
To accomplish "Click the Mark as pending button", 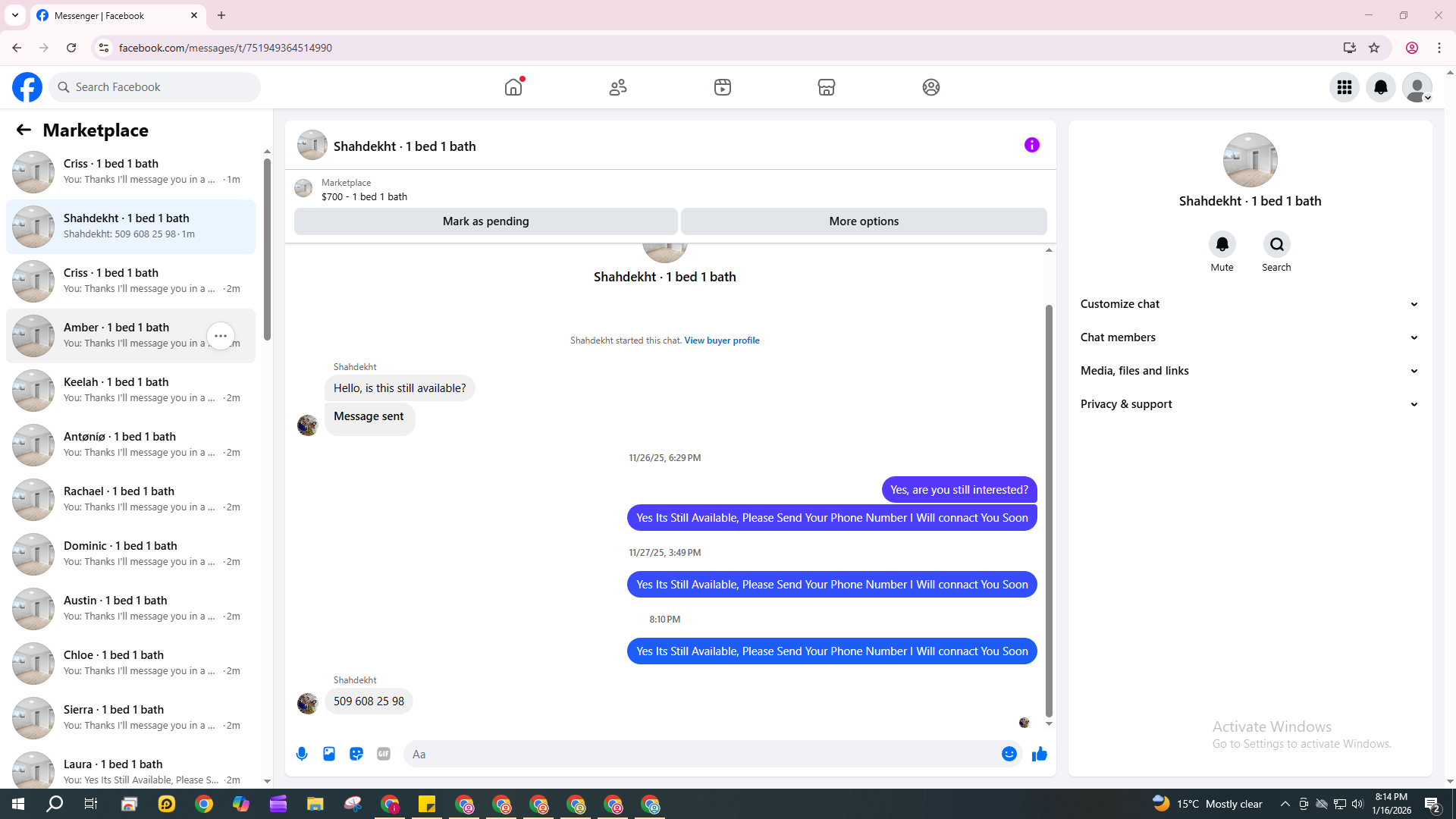I will (x=485, y=221).
